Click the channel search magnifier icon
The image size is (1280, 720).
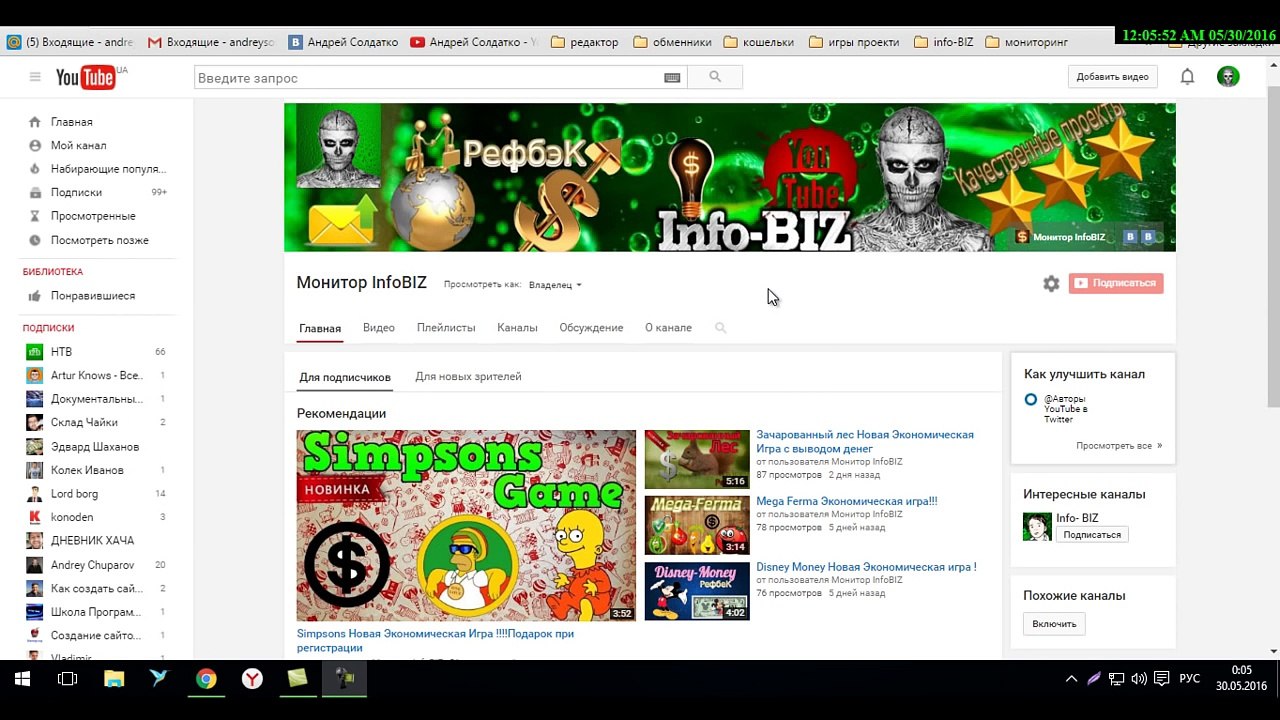click(x=720, y=328)
